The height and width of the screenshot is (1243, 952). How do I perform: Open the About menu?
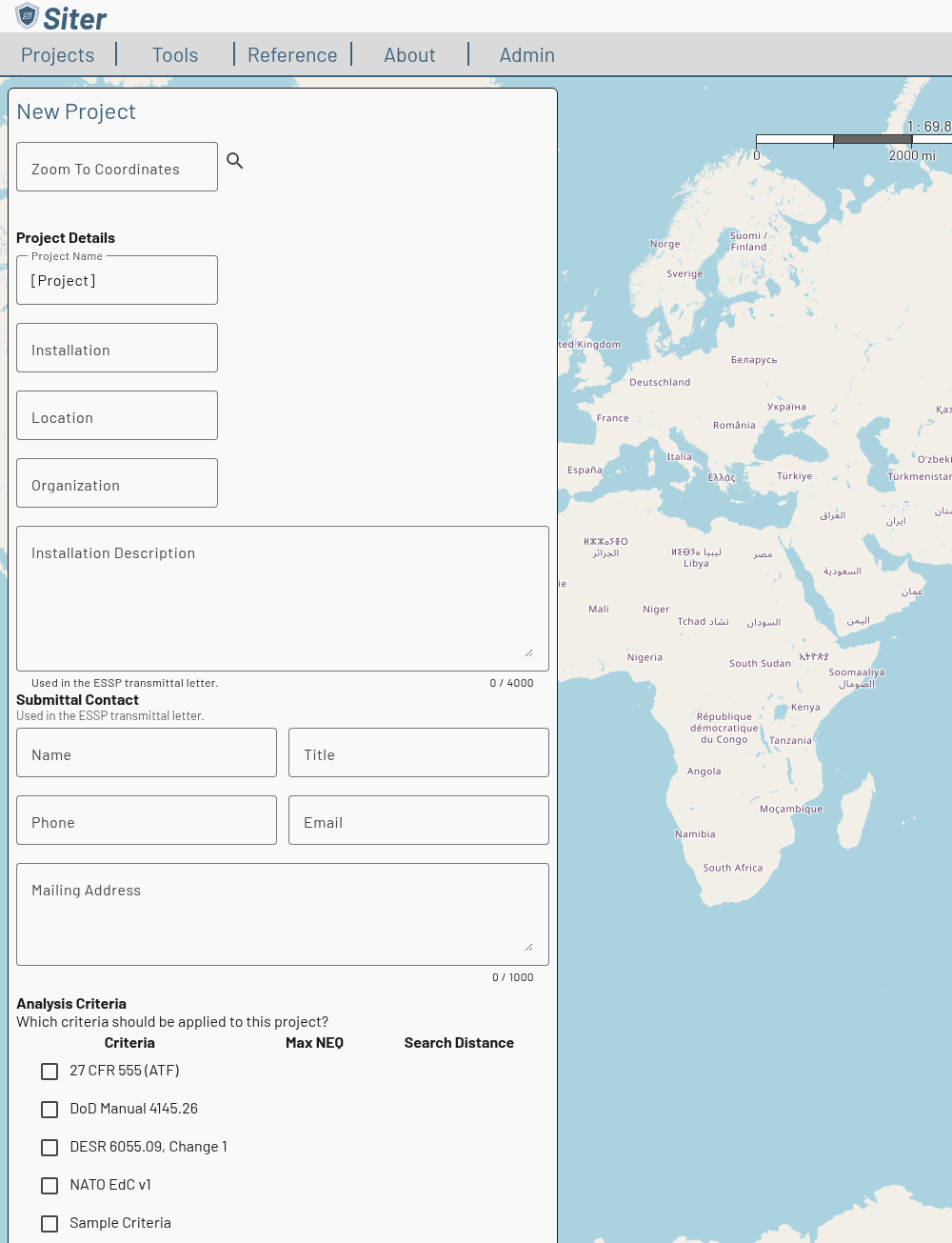tap(409, 55)
